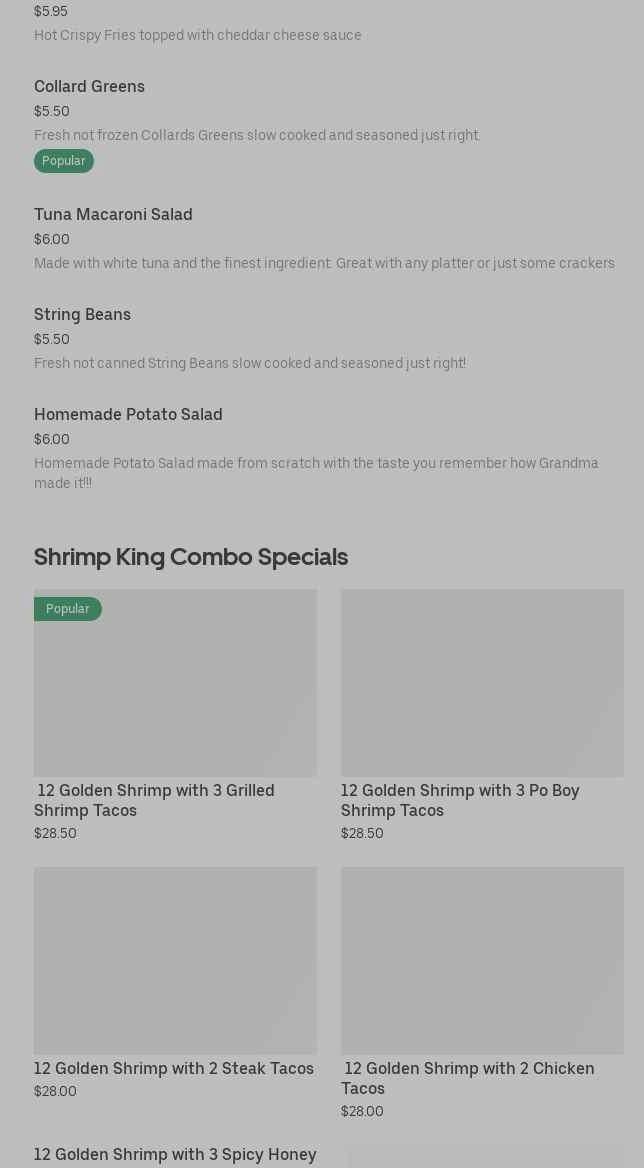Choose the String Beans side
This screenshot has height=1168, width=644.
(x=82, y=315)
